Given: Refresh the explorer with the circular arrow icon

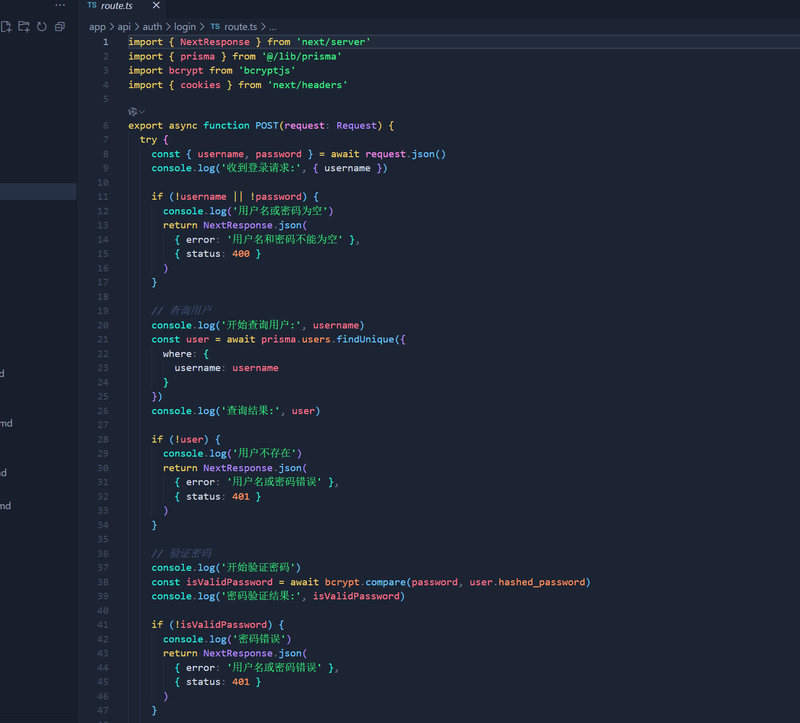Looking at the screenshot, I should pyautogui.click(x=42, y=27).
